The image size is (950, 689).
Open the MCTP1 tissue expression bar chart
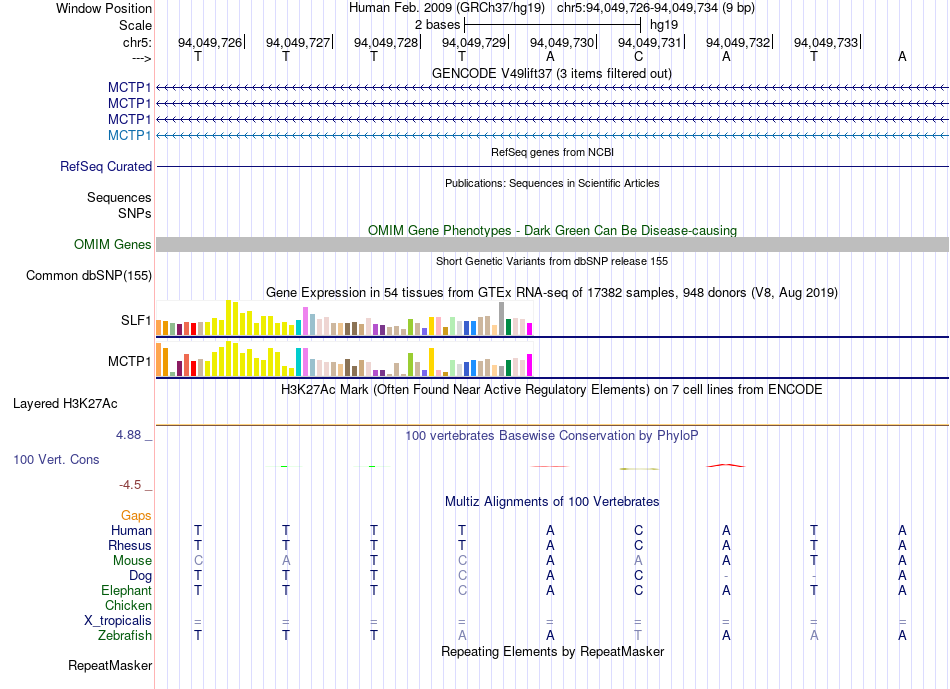click(344, 359)
